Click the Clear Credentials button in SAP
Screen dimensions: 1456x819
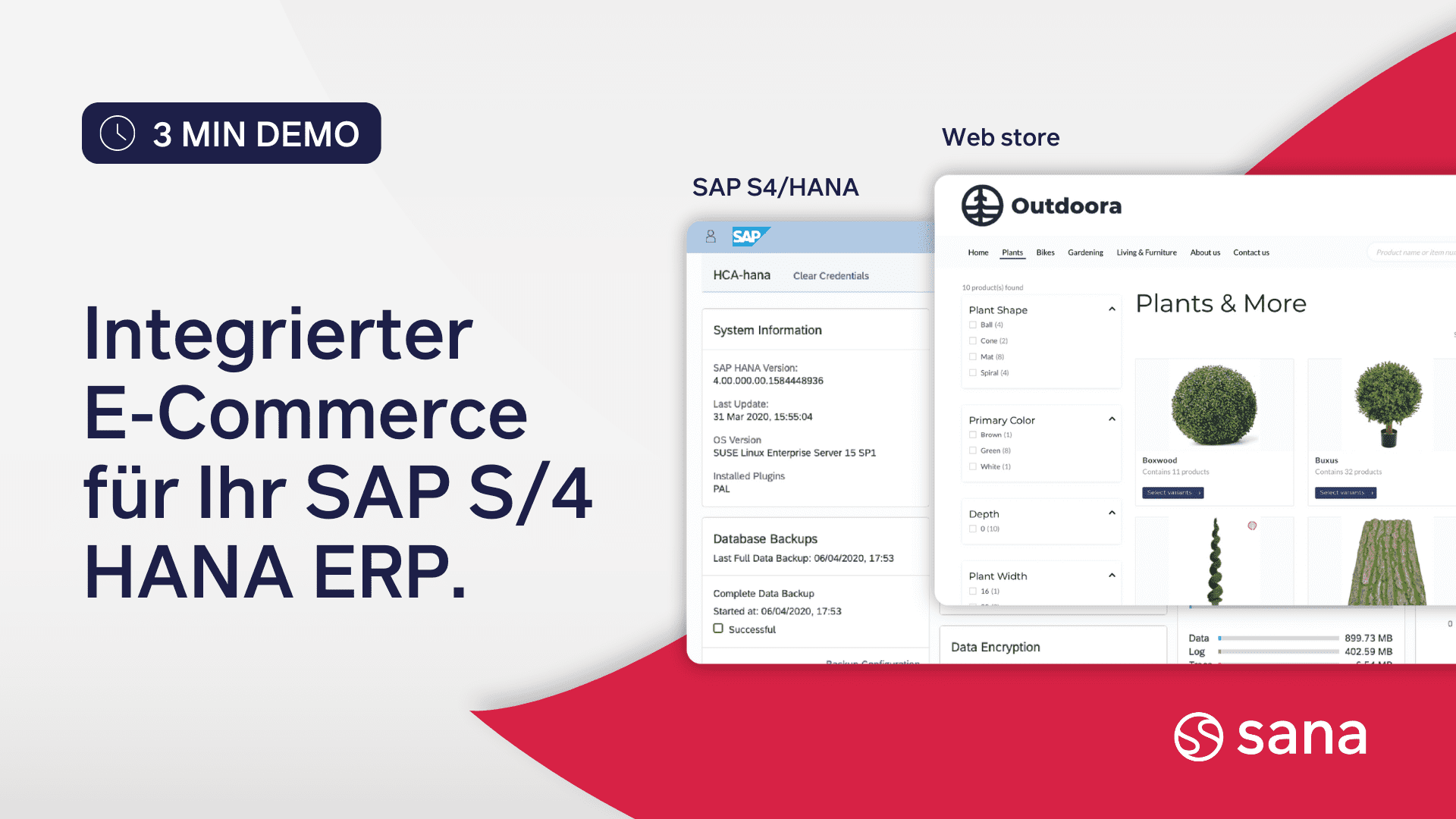coord(831,275)
